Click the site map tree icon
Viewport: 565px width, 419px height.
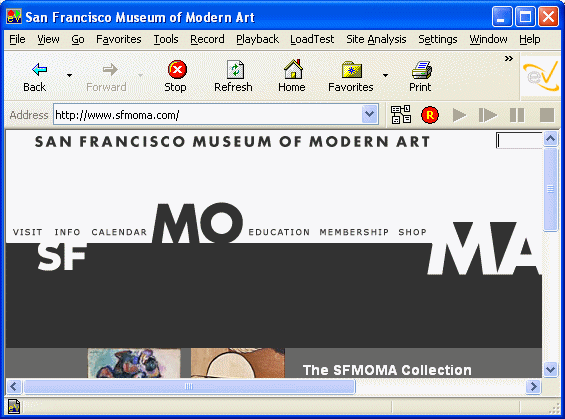coord(401,115)
